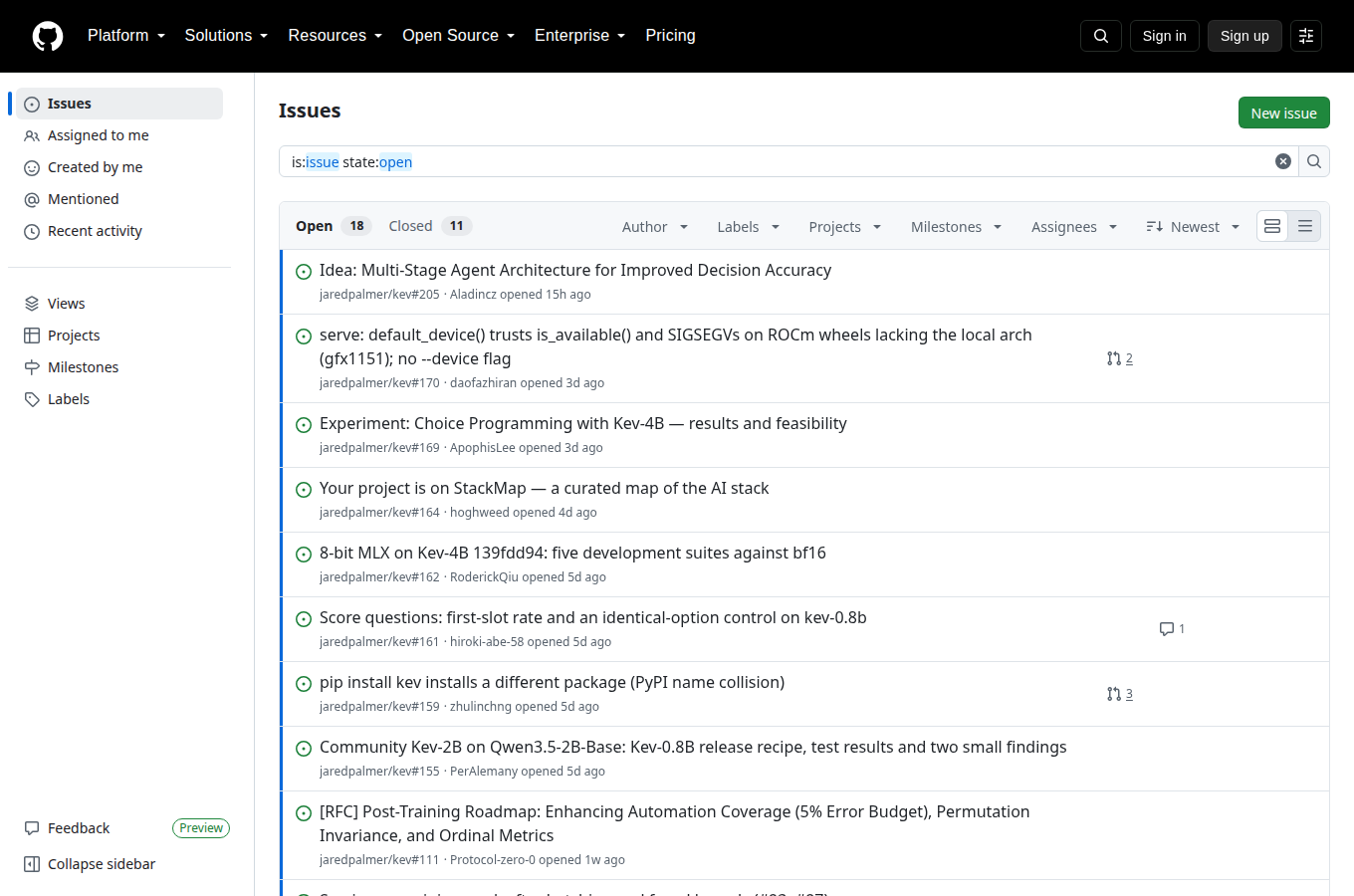
Task: Open Views in the sidebar
Action: pos(119,304)
